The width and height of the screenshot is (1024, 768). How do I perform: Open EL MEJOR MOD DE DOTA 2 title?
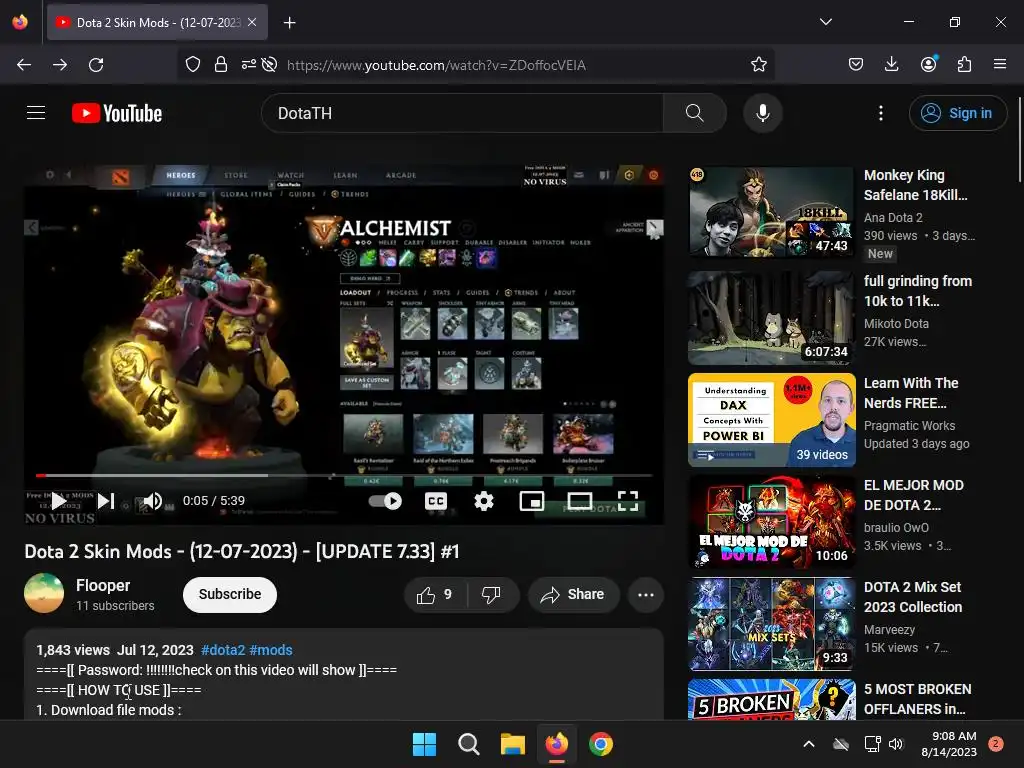coord(914,495)
